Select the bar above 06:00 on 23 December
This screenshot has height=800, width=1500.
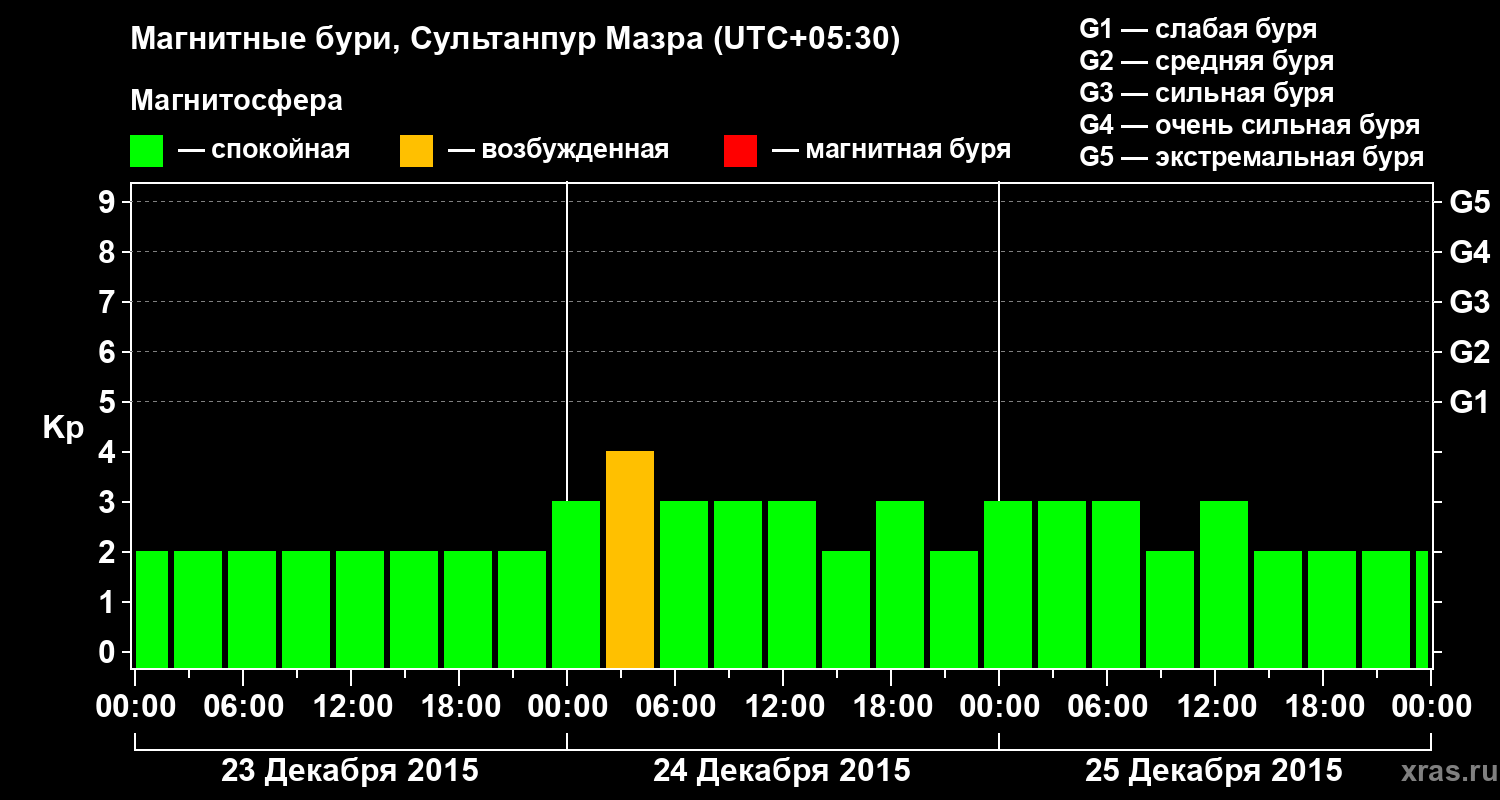[252, 609]
